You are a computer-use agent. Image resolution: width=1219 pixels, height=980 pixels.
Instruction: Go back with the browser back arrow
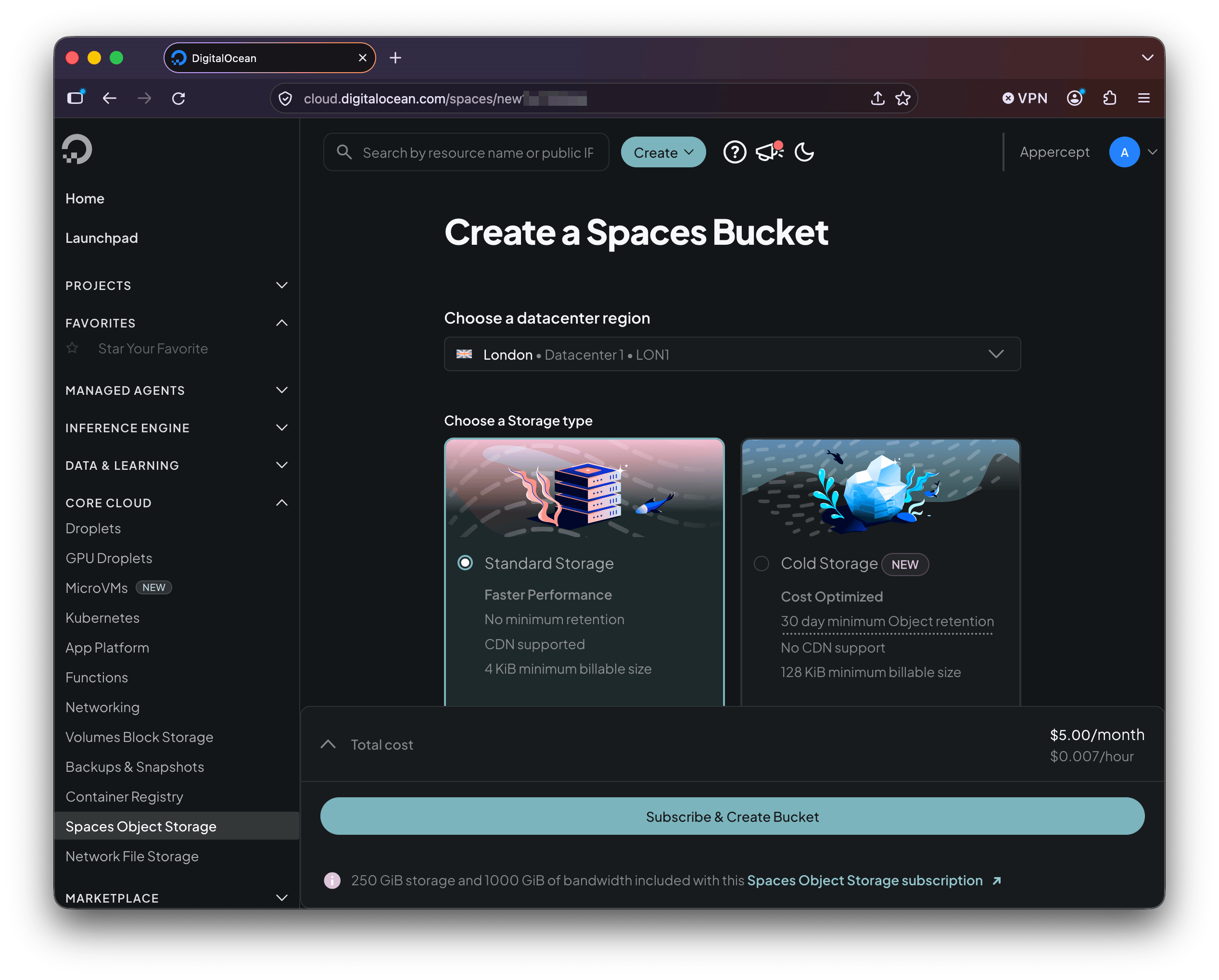110,99
